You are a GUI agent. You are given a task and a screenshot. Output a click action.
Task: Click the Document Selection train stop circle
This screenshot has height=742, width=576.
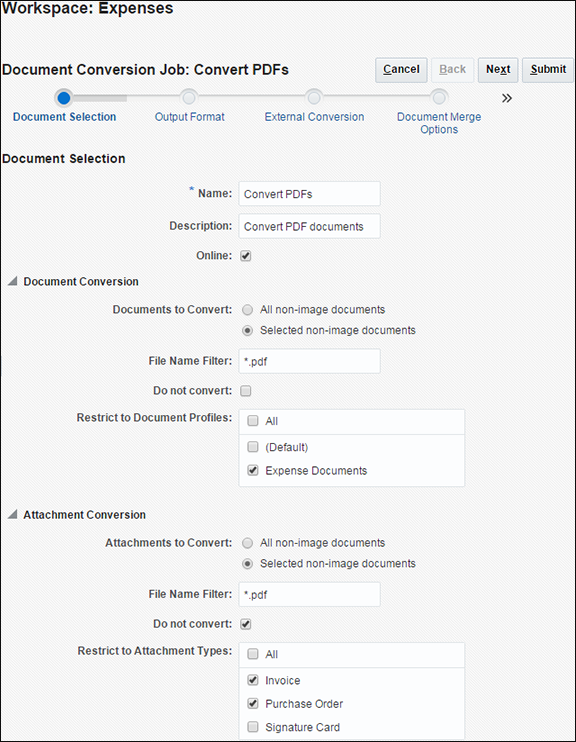[x=64, y=98]
